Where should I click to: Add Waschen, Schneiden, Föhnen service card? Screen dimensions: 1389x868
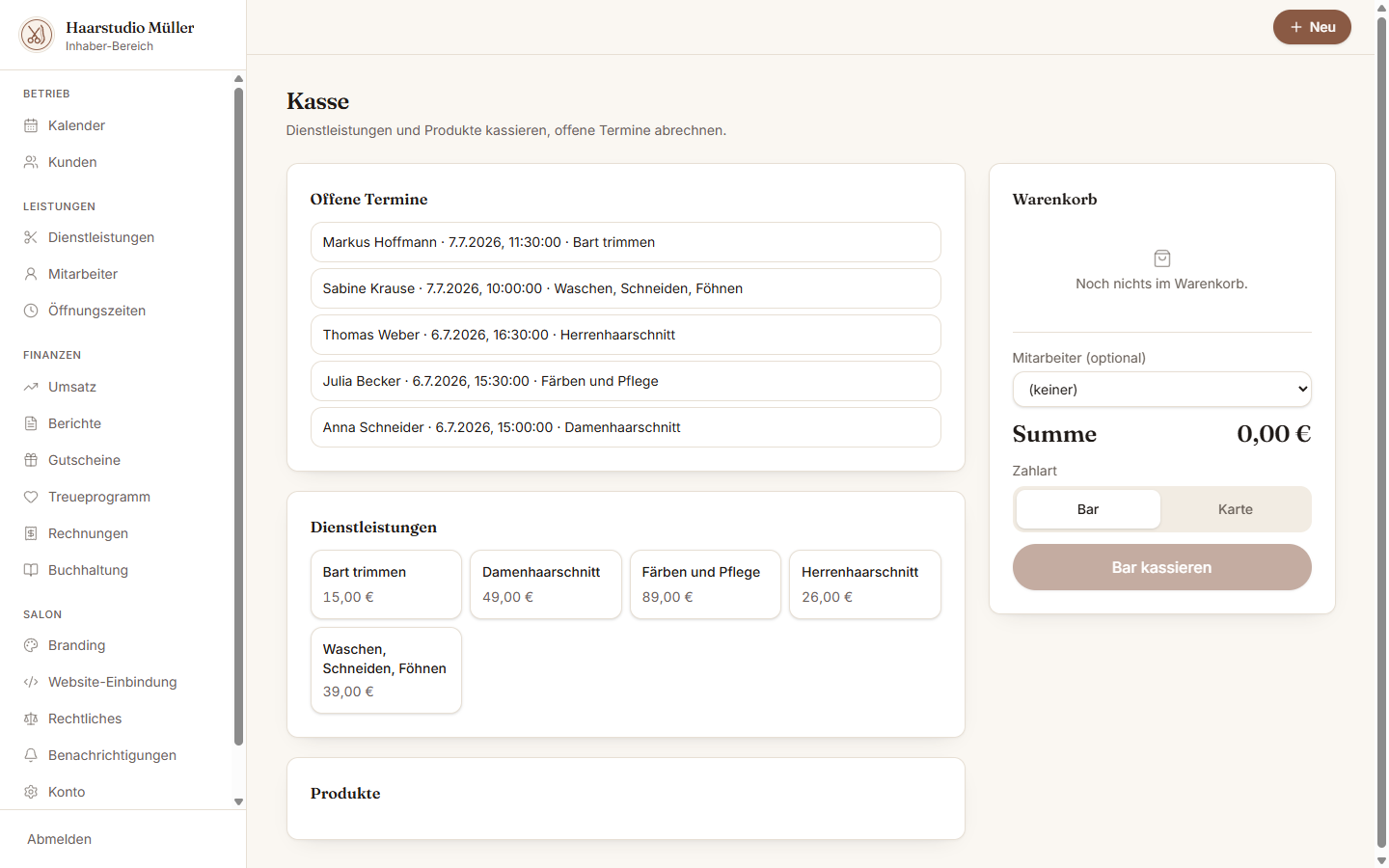click(386, 670)
